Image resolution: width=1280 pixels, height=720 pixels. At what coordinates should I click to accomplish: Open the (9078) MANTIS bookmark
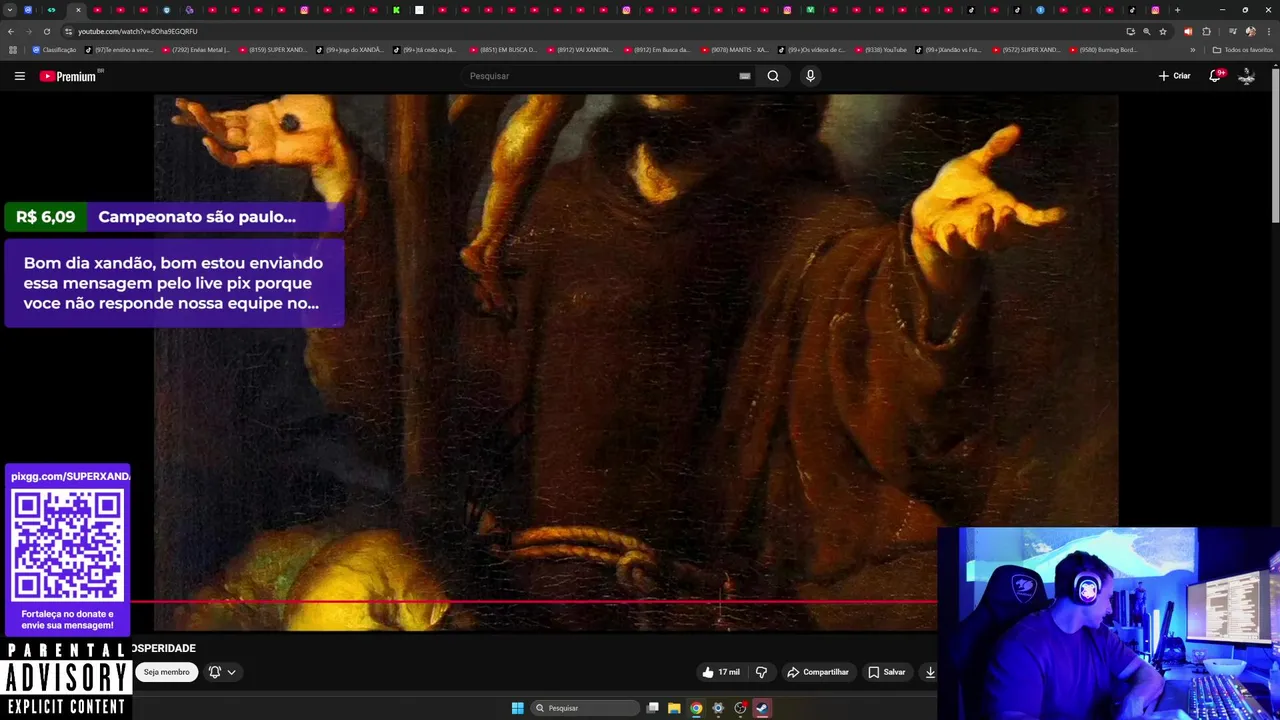pyautogui.click(x=735, y=50)
